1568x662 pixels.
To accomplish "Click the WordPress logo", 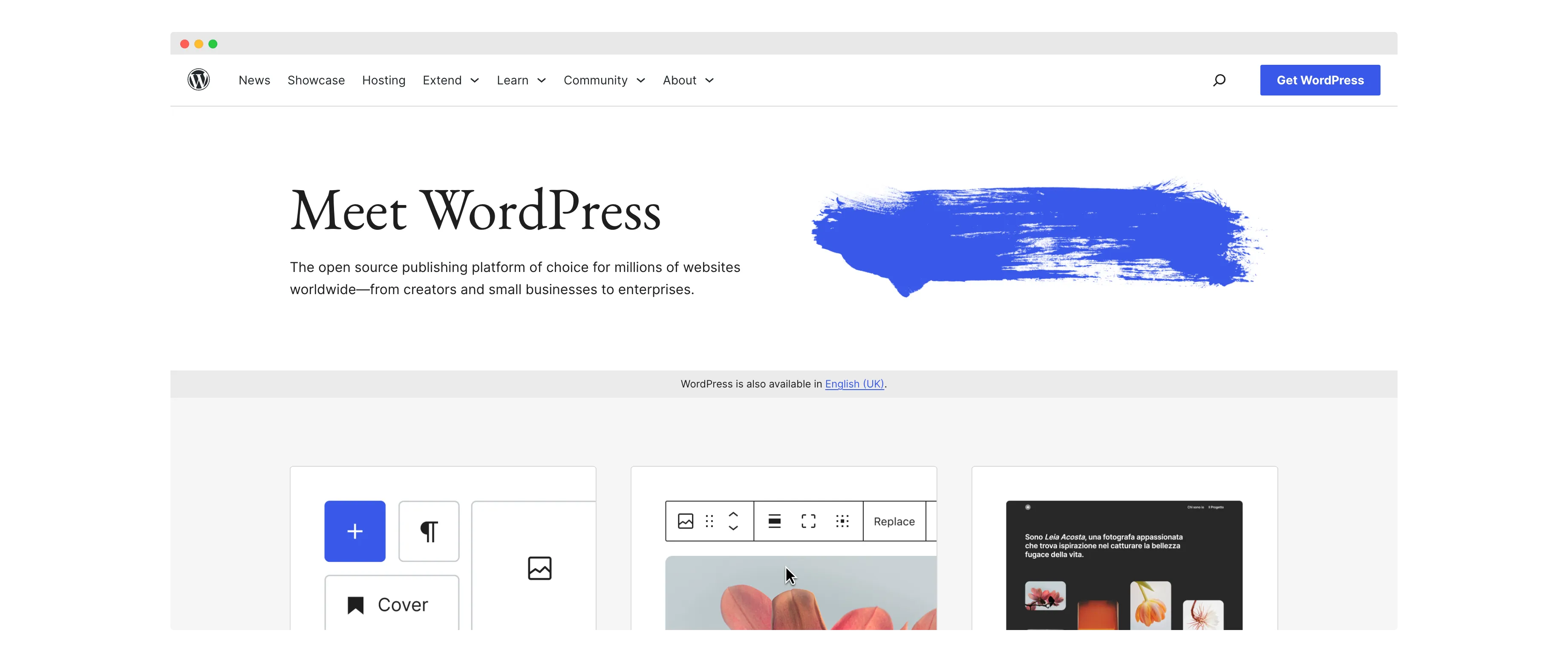I will [199, 80].
